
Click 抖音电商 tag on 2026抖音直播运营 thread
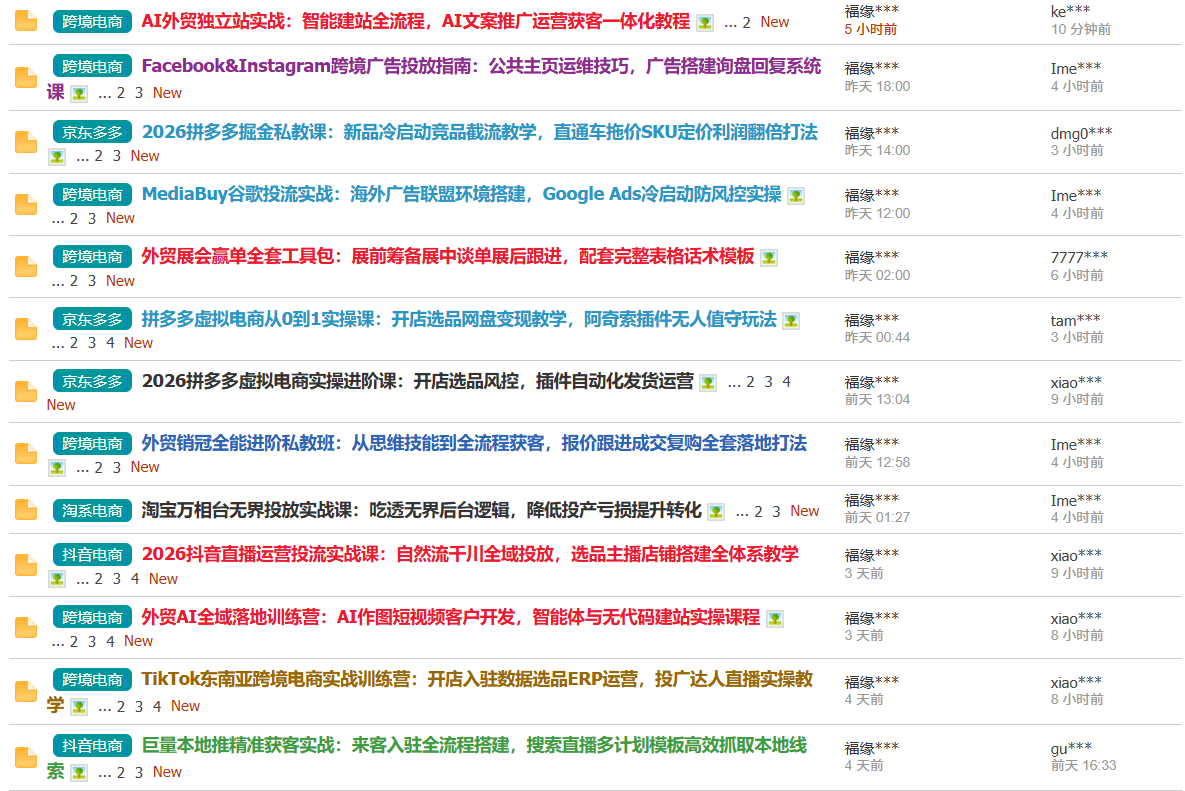(x=92, y=555)
